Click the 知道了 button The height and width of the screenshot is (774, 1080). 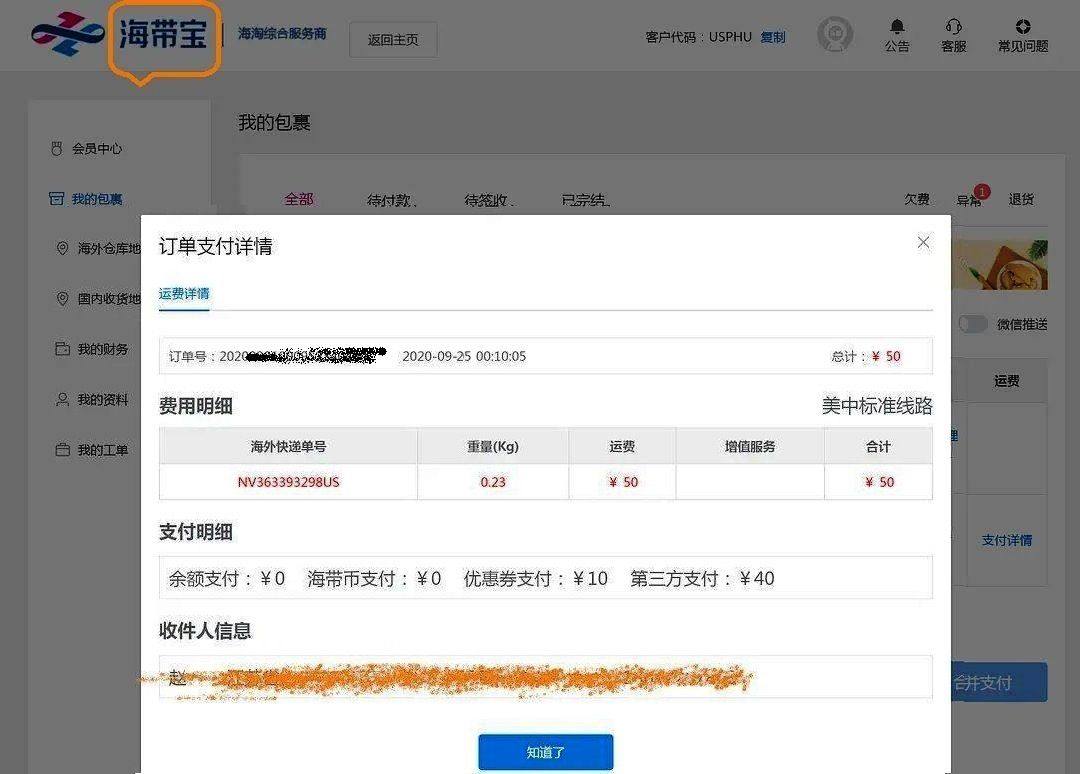546,752
